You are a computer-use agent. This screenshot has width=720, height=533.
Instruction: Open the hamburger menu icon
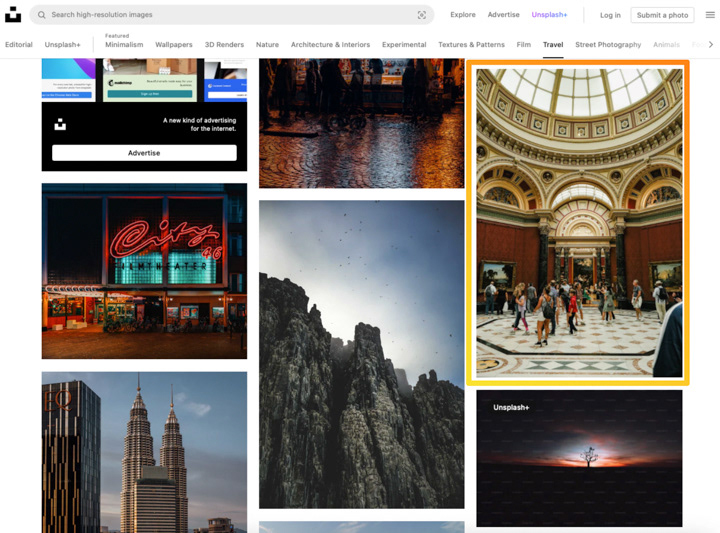coord(710,15)
